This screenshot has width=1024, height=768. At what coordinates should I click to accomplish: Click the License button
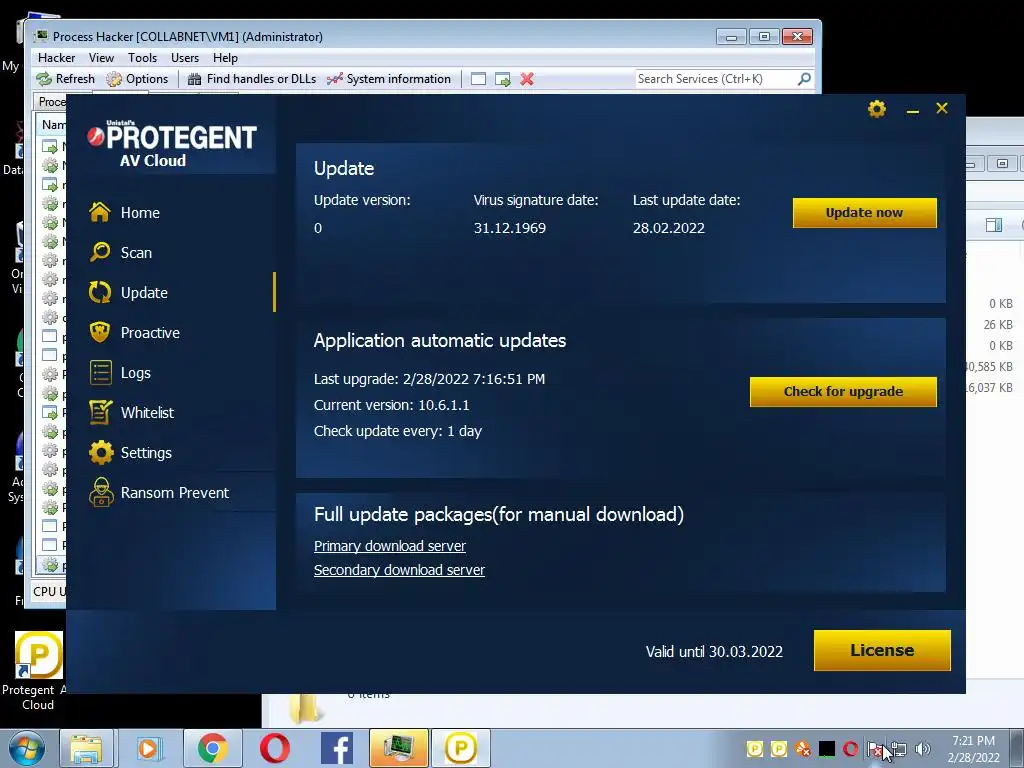coord(882,650)
